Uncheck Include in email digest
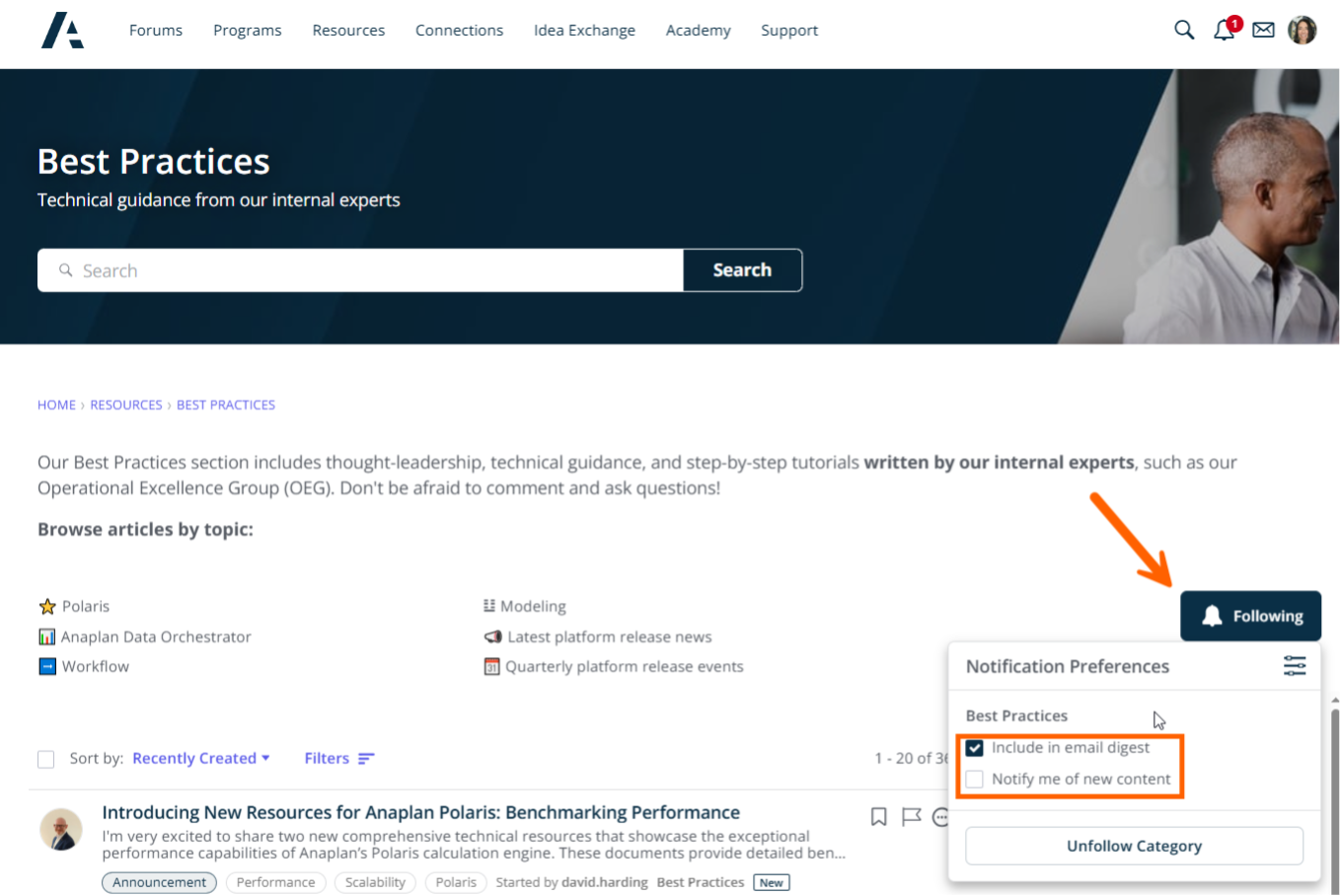Screen dimensions: 1340x896 point(975,748)
